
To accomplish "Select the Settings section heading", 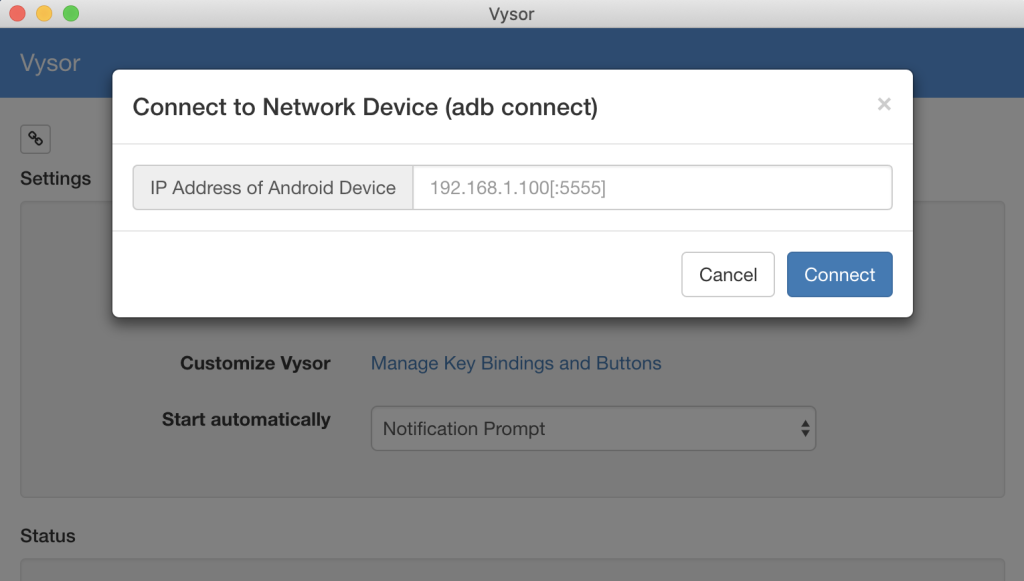I will pos(56,178).
